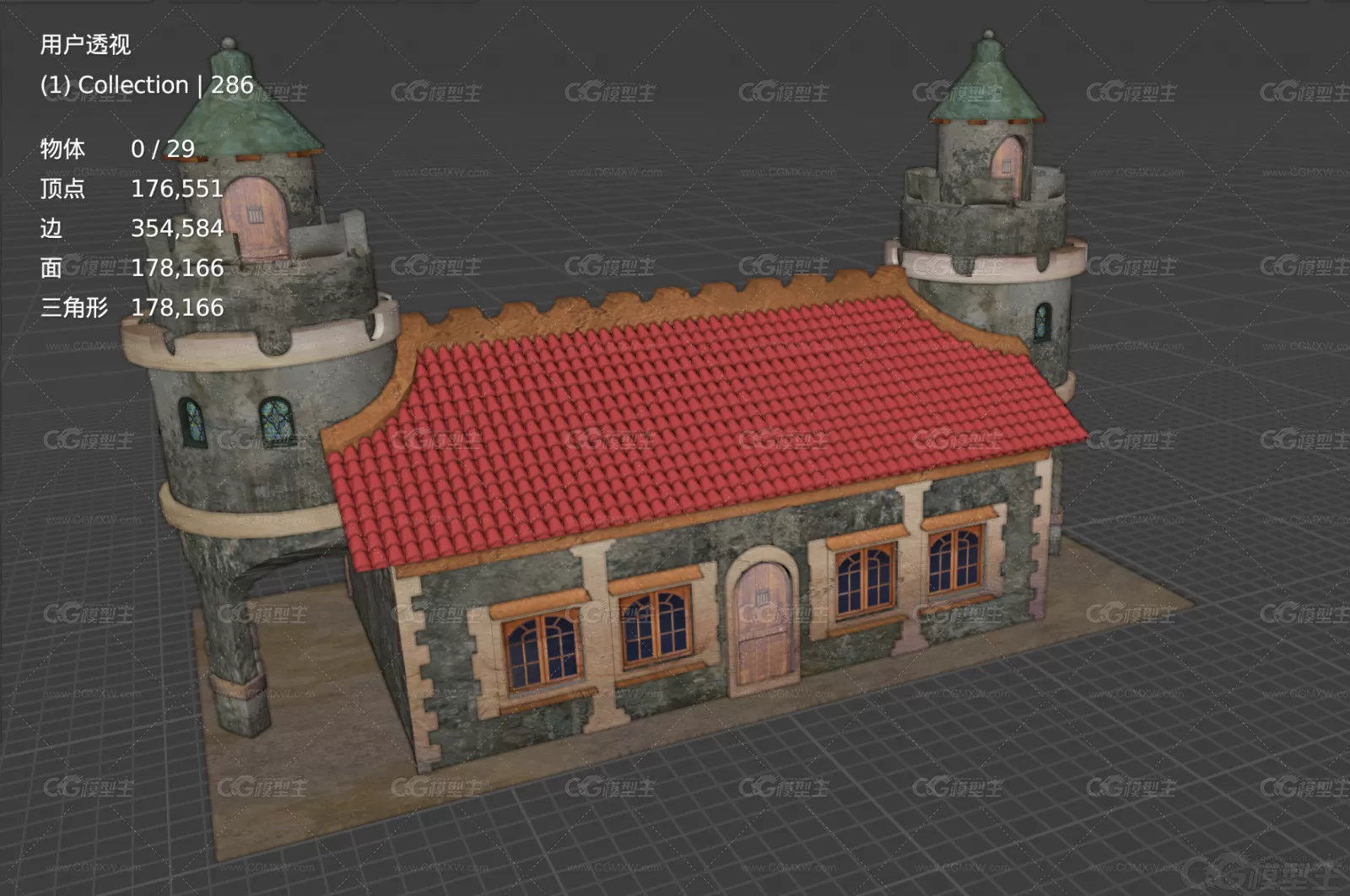1350x896 pixels.
Task: Click the faces value '178,166' beside 面
Action: [x=177, y=267]
